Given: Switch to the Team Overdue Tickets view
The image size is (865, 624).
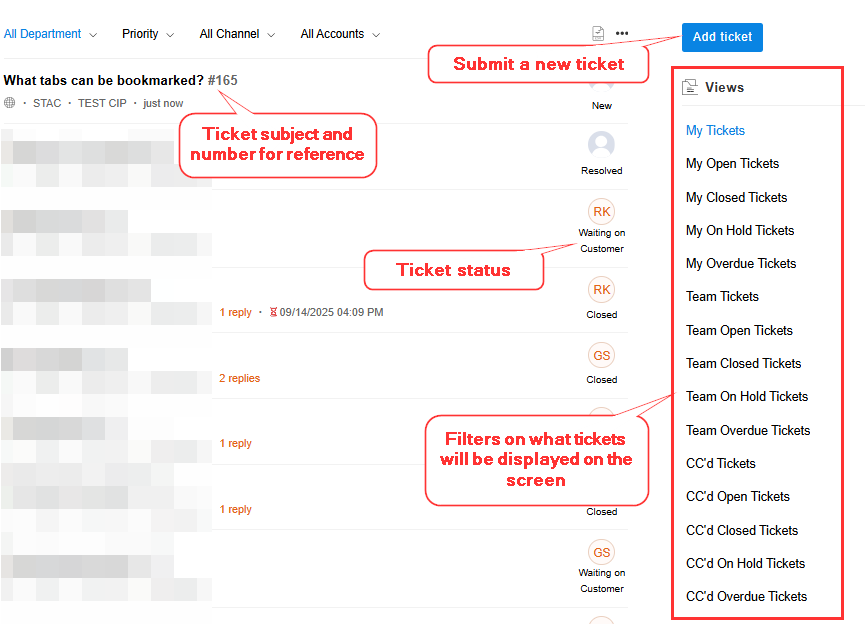Looking at the screenshot, I should [x=748, y=431].
